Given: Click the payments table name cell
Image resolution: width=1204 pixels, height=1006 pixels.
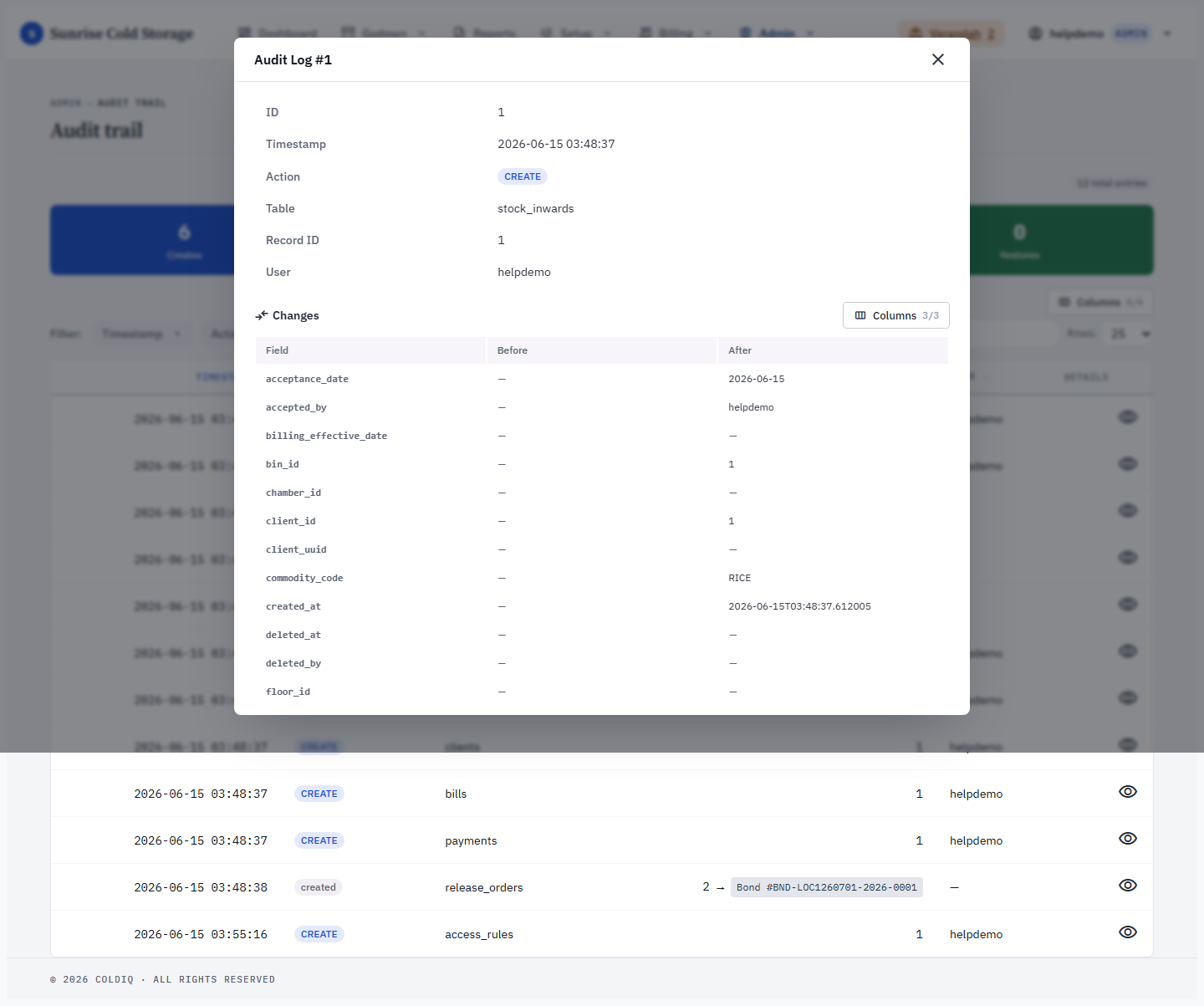Looking at the screenshot, I should 471,840.
